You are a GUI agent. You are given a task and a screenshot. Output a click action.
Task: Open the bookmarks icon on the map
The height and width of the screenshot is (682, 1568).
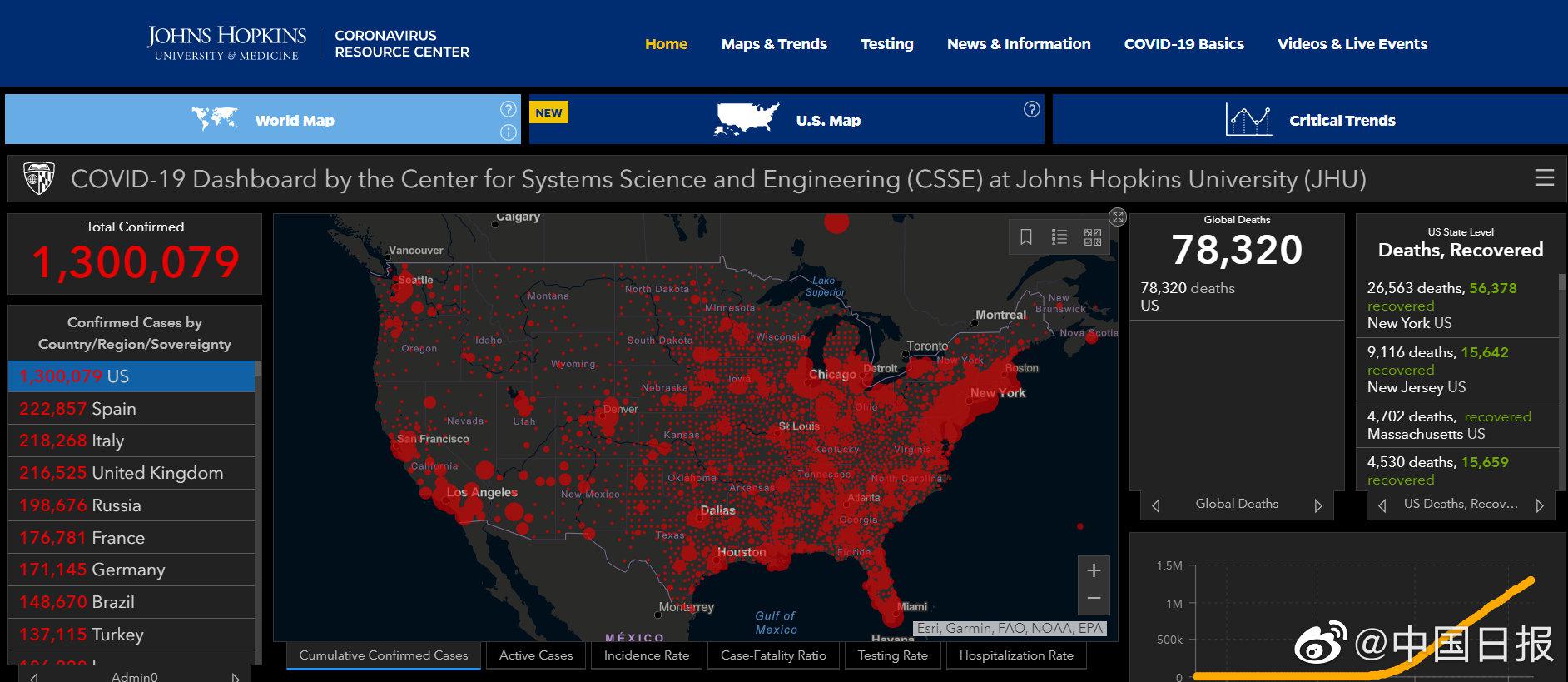pyautogui.click(x=1026, y=237)
